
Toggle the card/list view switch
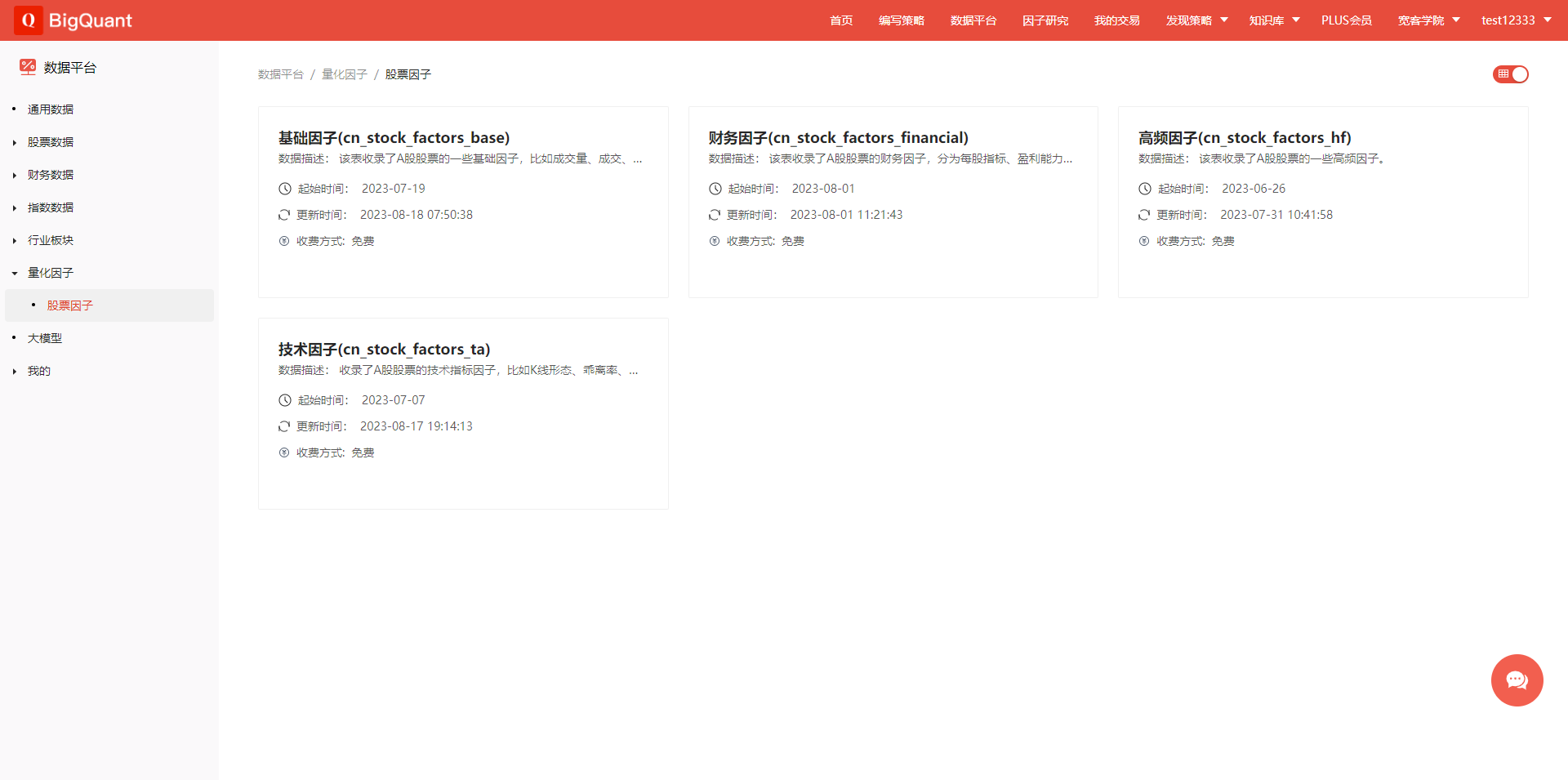1510,74
